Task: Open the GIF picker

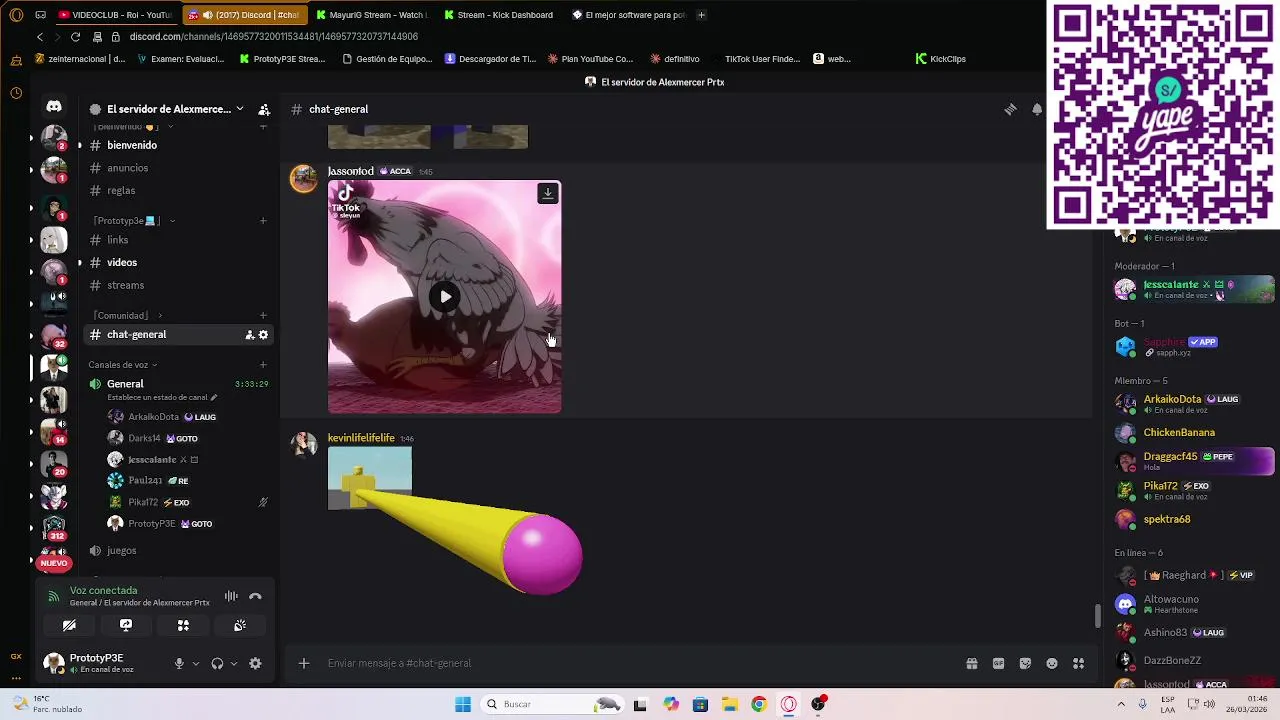Action: coord(998,663)
